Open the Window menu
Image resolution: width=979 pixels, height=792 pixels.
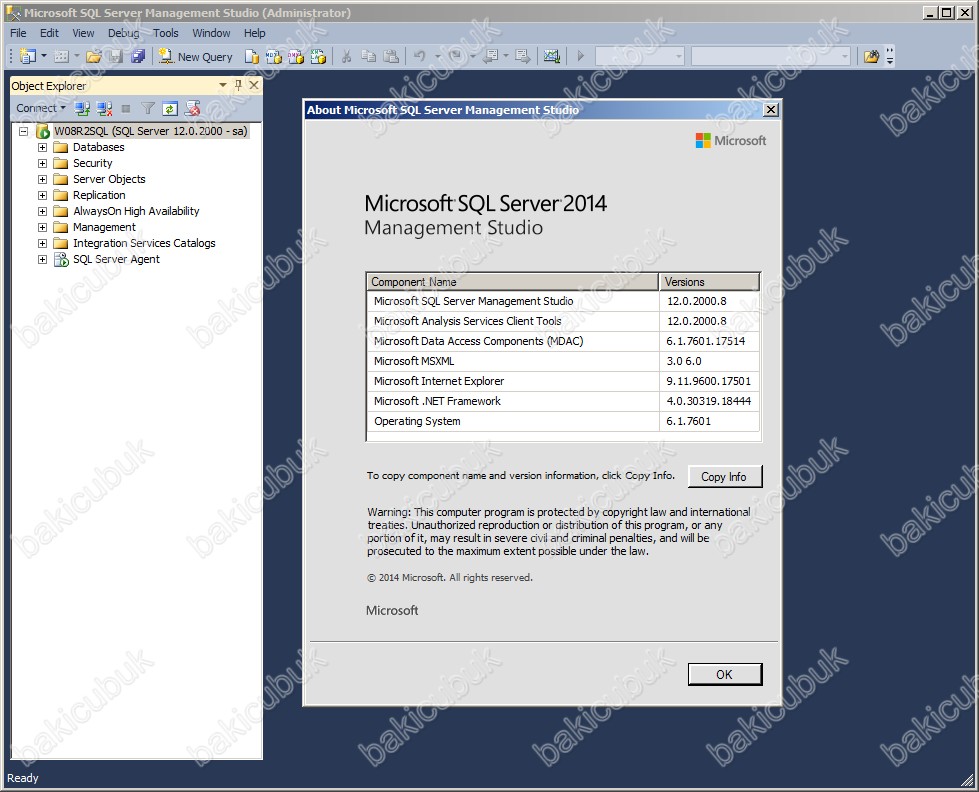211,33
